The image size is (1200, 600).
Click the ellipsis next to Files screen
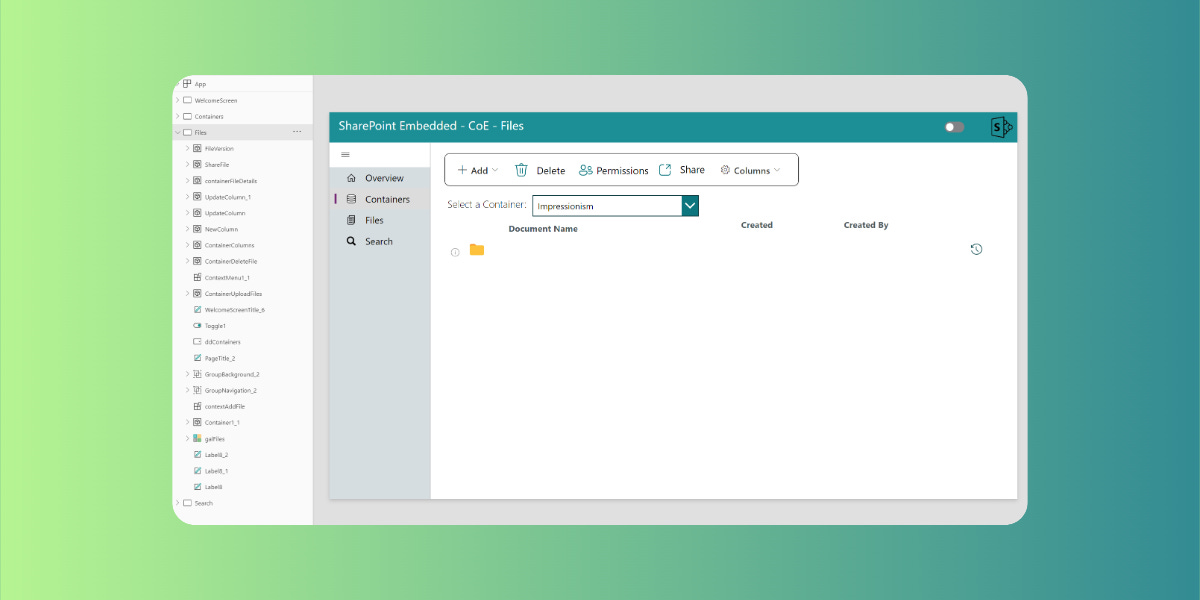[297, 132]
